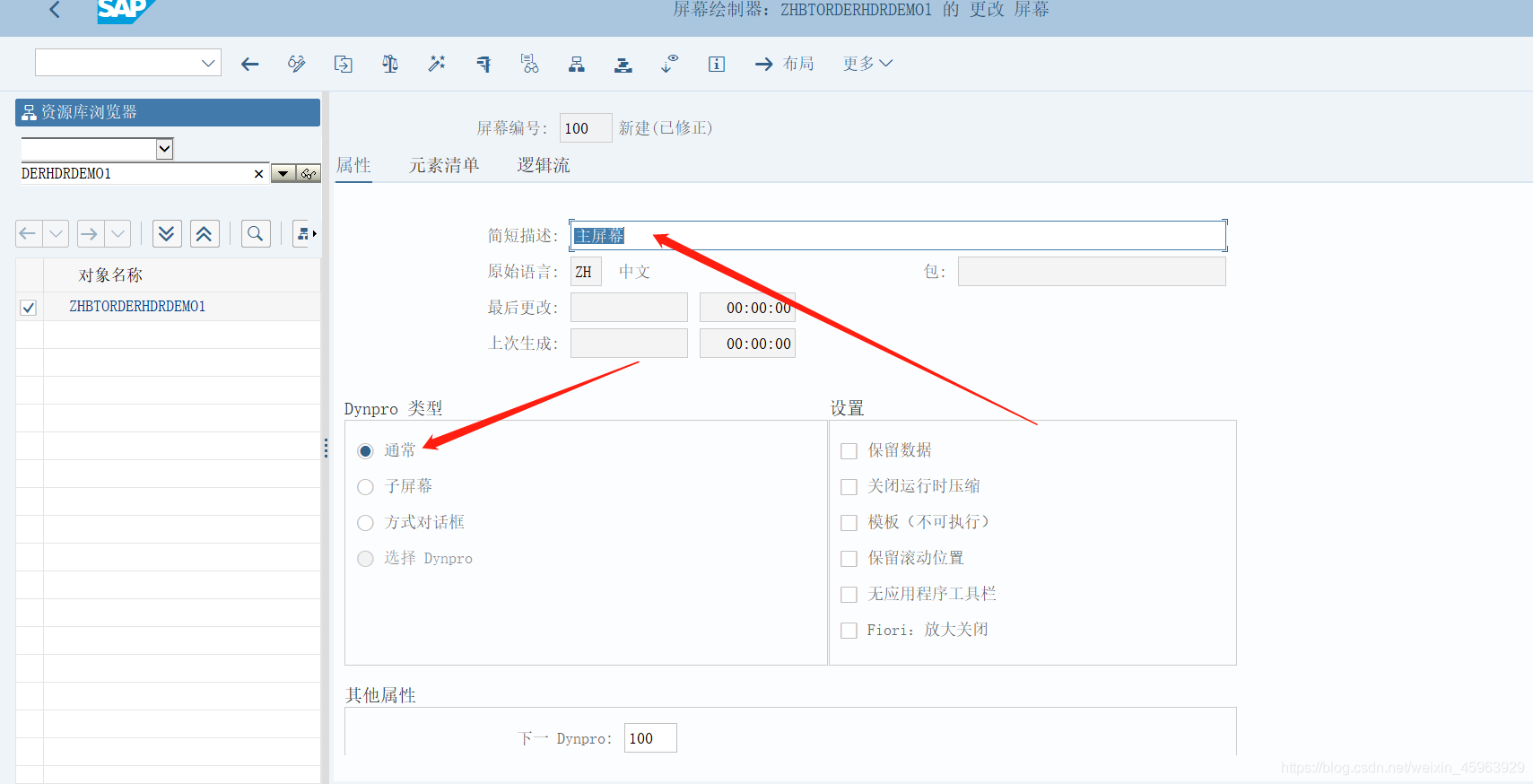This screenshot has height=784, width=1533.
Task: Toggle display/change mode pencil-glasses icon
Action: tap(297, 64)
